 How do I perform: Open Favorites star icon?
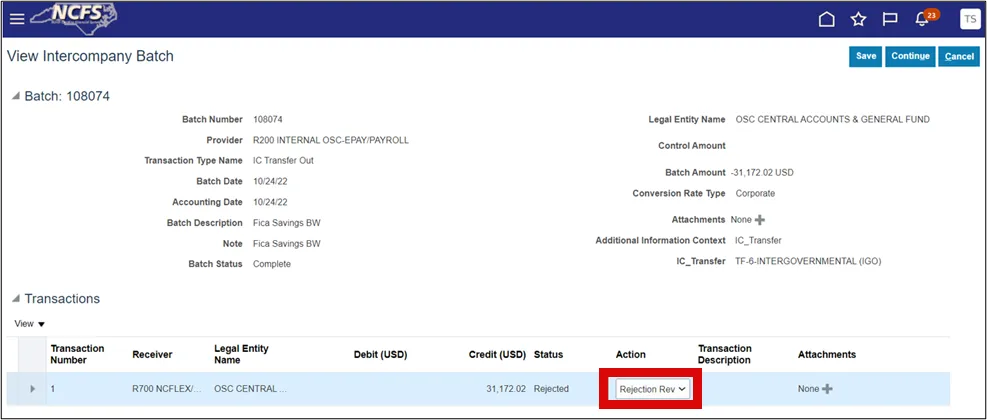858,19
